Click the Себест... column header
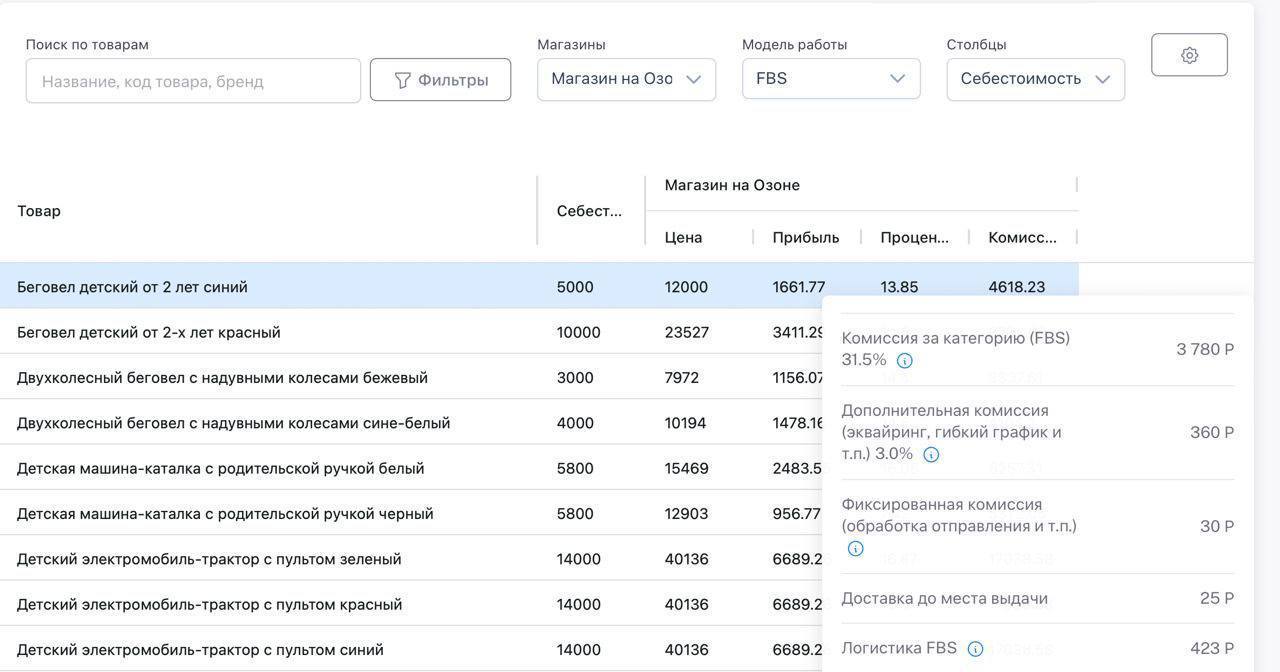The height and width of the screenshot is (672, 1280). click(589, 211)
